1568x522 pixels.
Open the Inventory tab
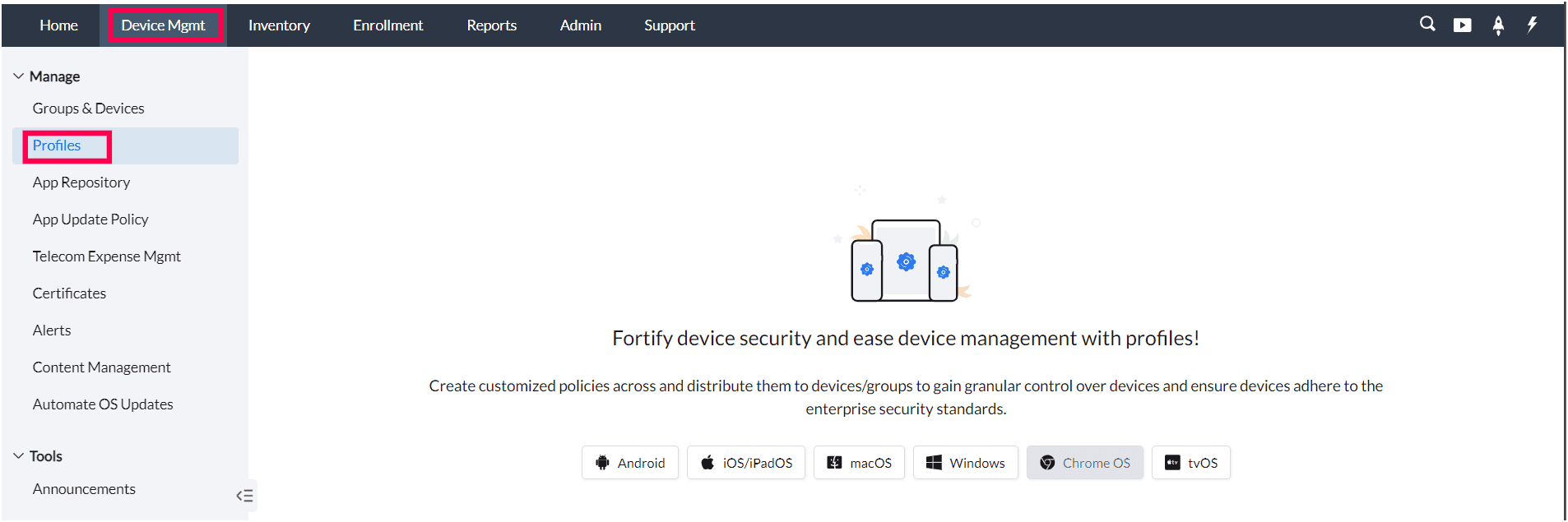tap(279, 25)
